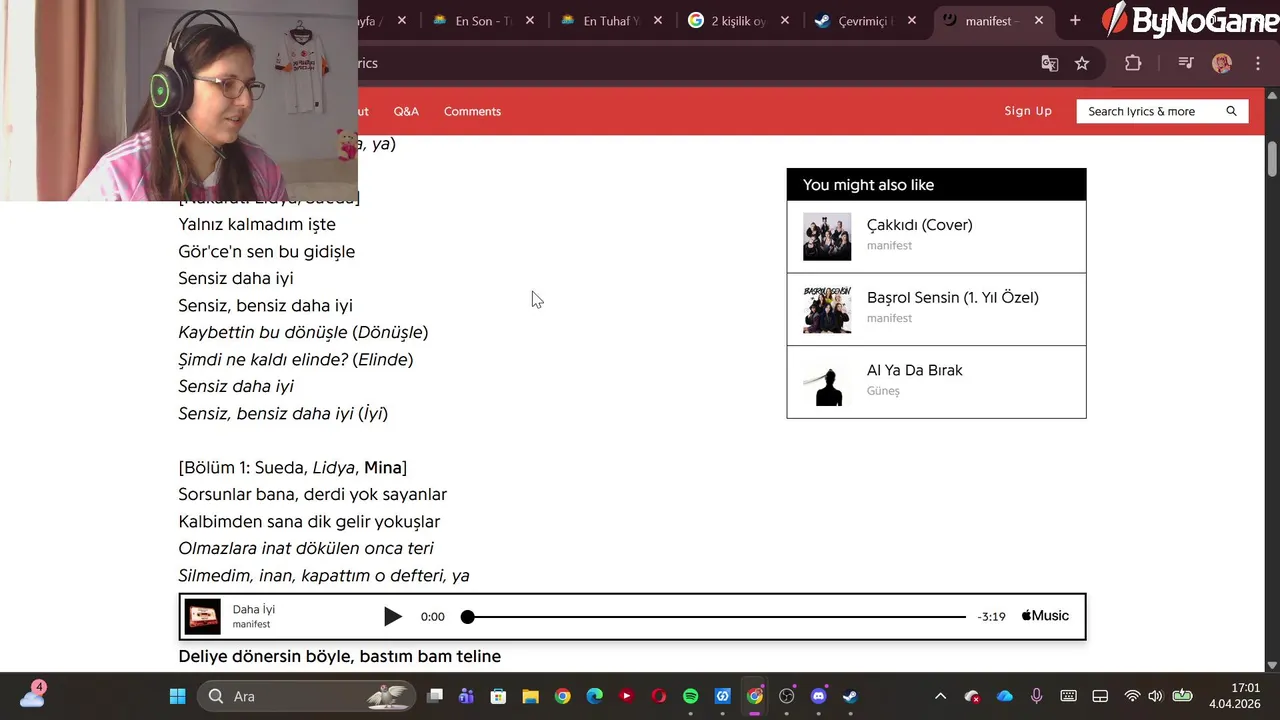Click the microphone tray icon

pos(1036,696)
